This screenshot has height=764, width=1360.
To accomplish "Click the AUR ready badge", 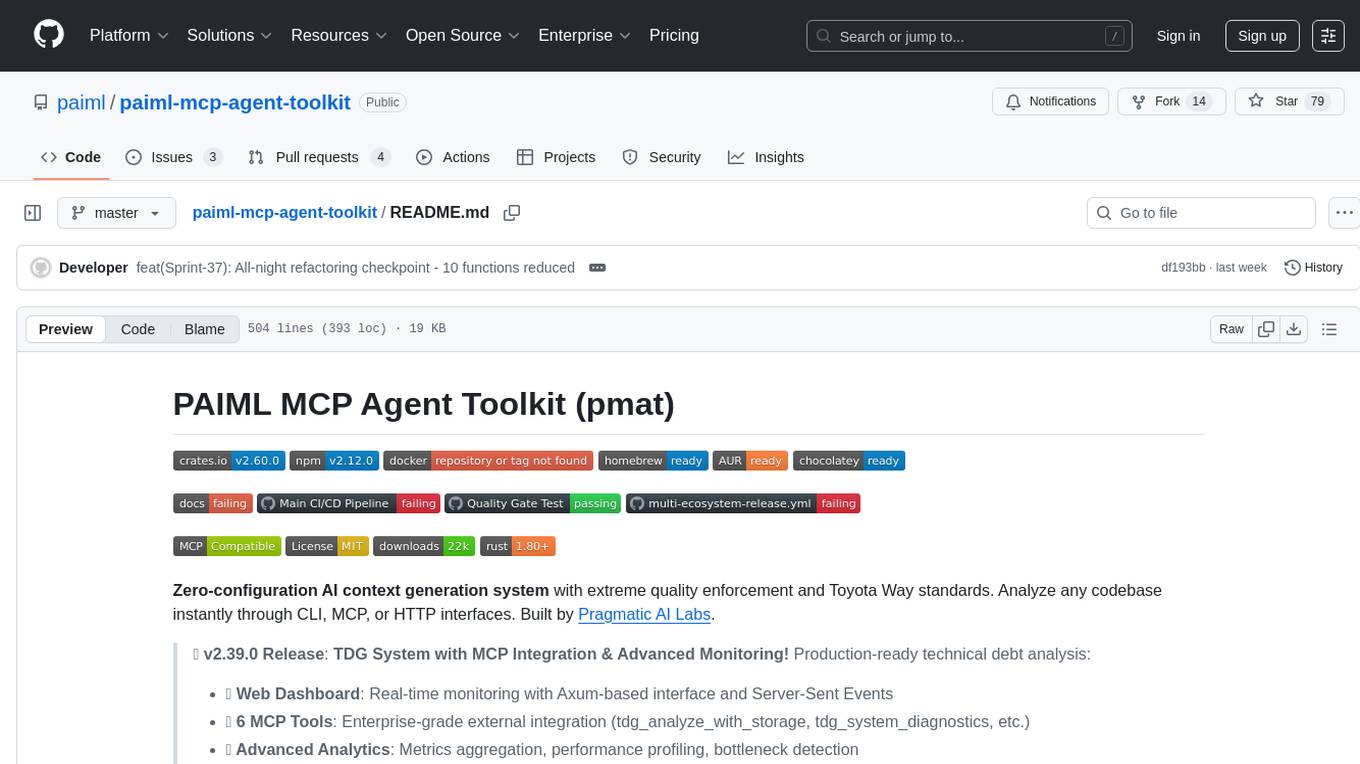I will [x=750, y=461].
